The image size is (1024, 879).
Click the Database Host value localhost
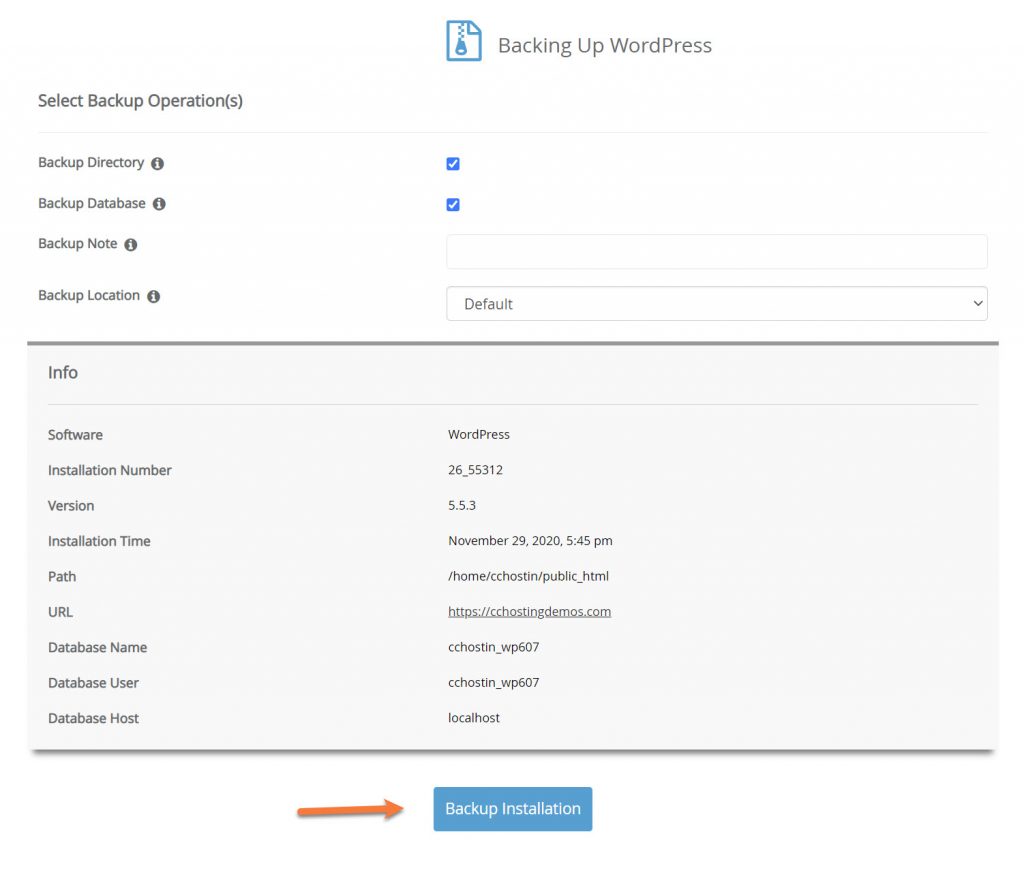pos(474,718)
